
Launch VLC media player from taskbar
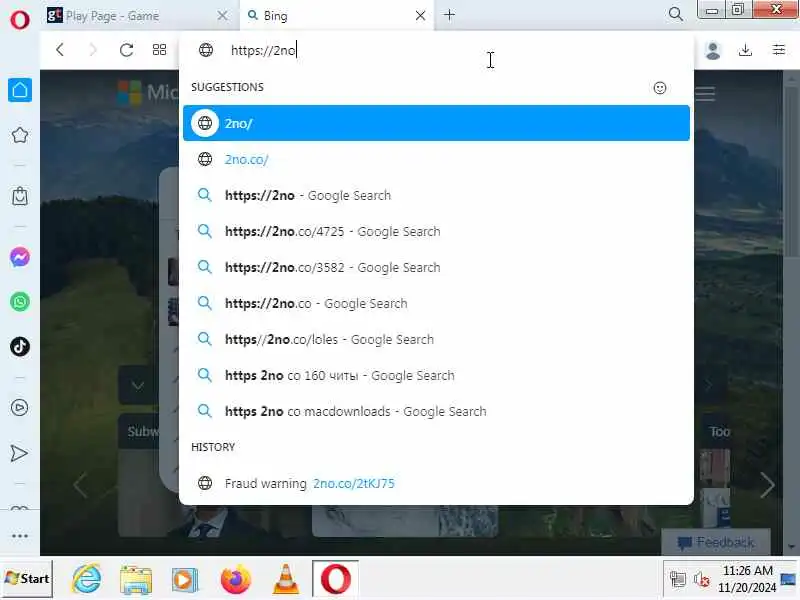[x=286, y=580]
